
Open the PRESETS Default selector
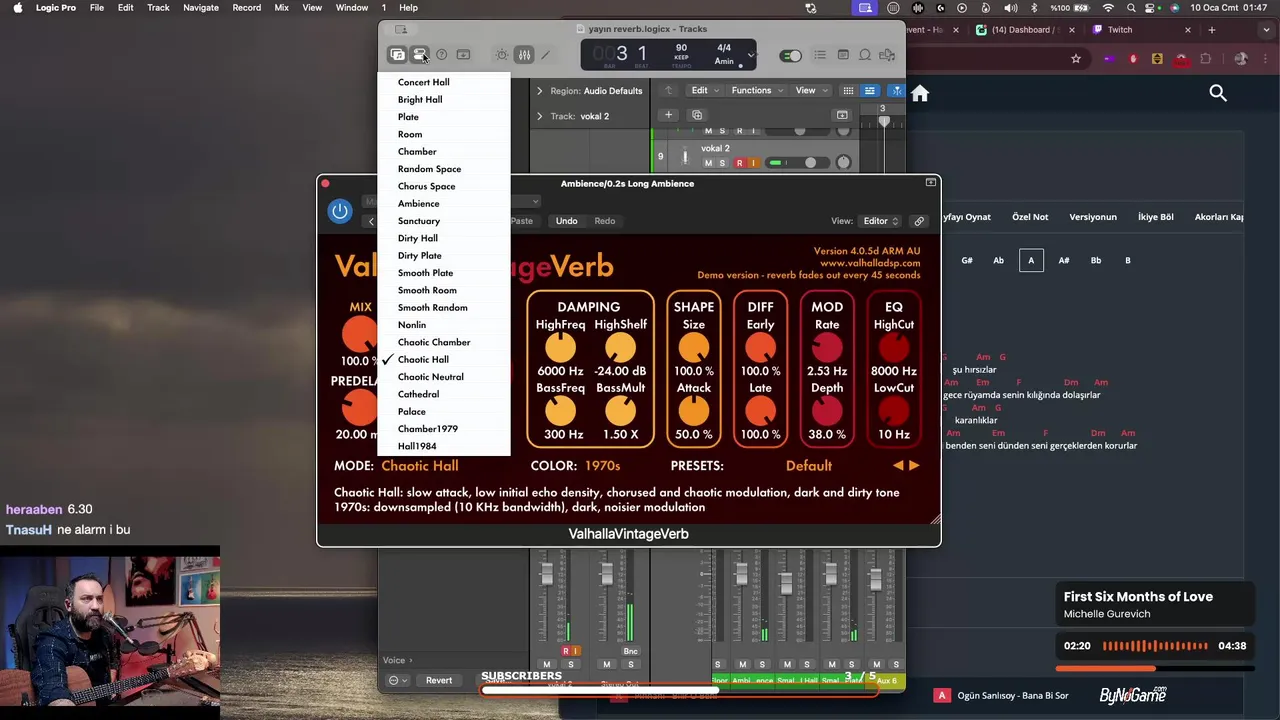[x=808, y=465]
